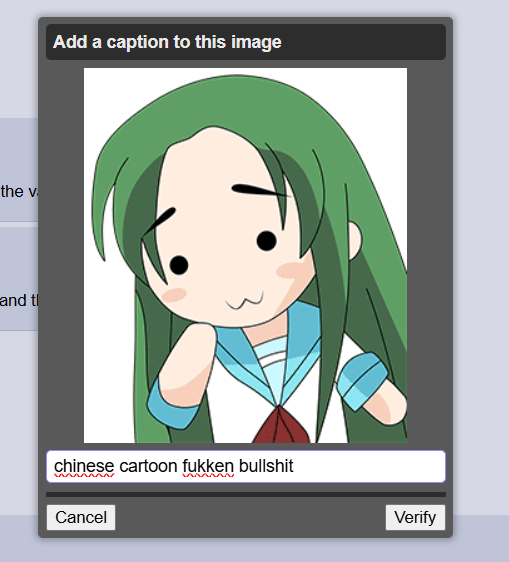
Task: Submit the caption with Verify
Action: (415, 517)
